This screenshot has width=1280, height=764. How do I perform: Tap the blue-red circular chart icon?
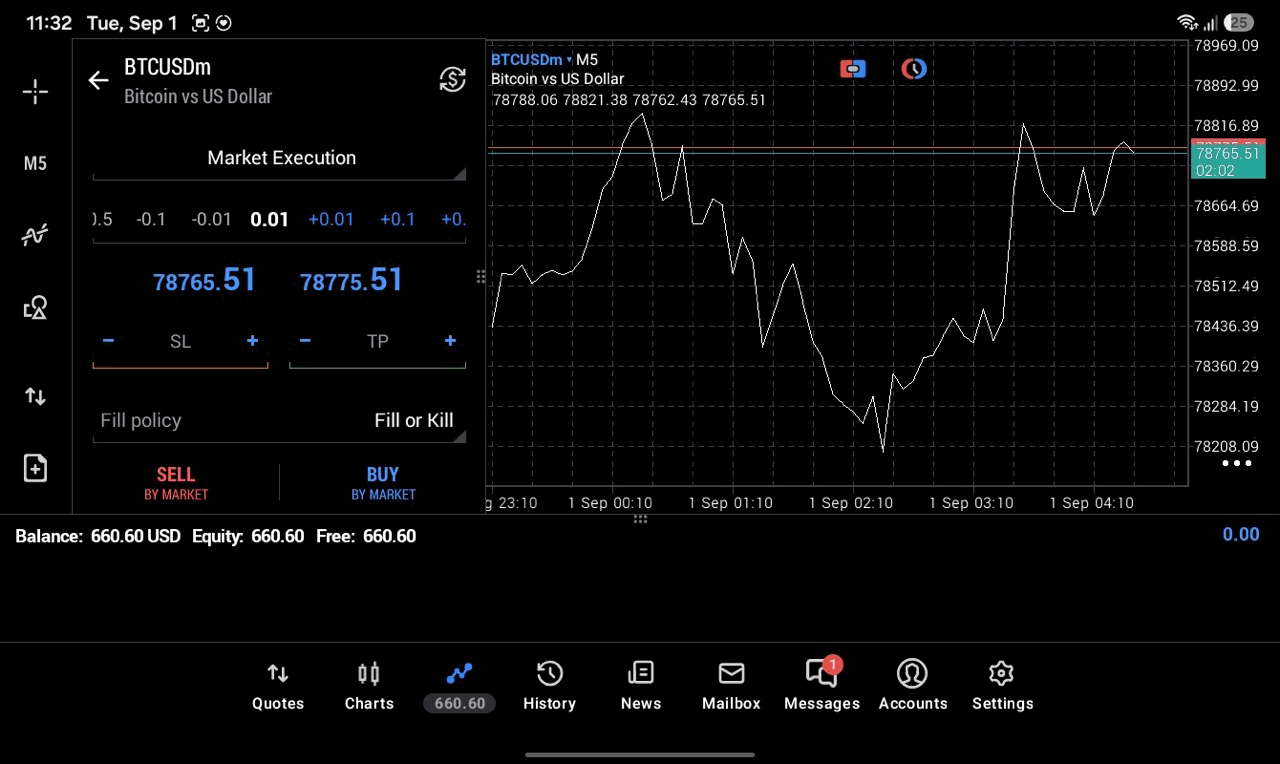coord(914,69)
